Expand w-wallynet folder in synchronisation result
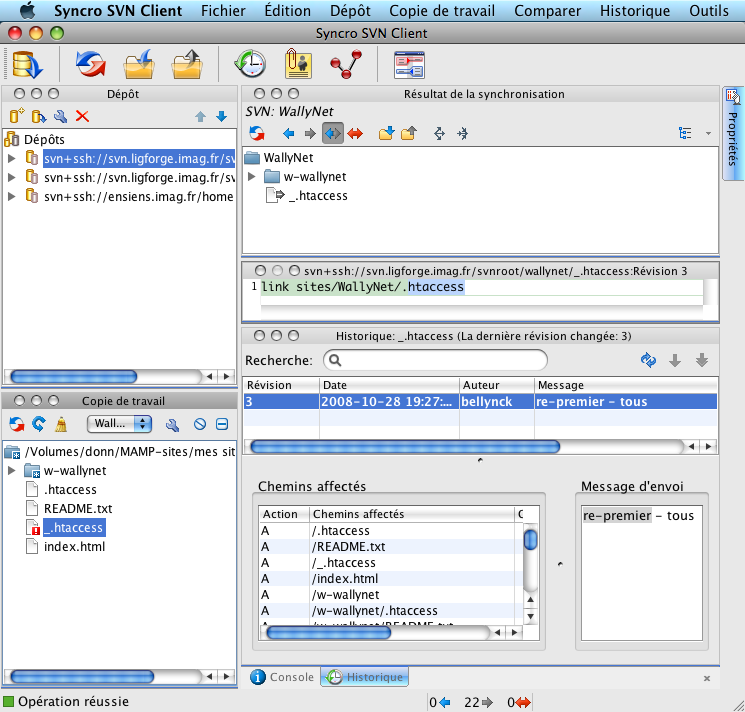Viewport: 745px width, 712px height. (252, 177)
